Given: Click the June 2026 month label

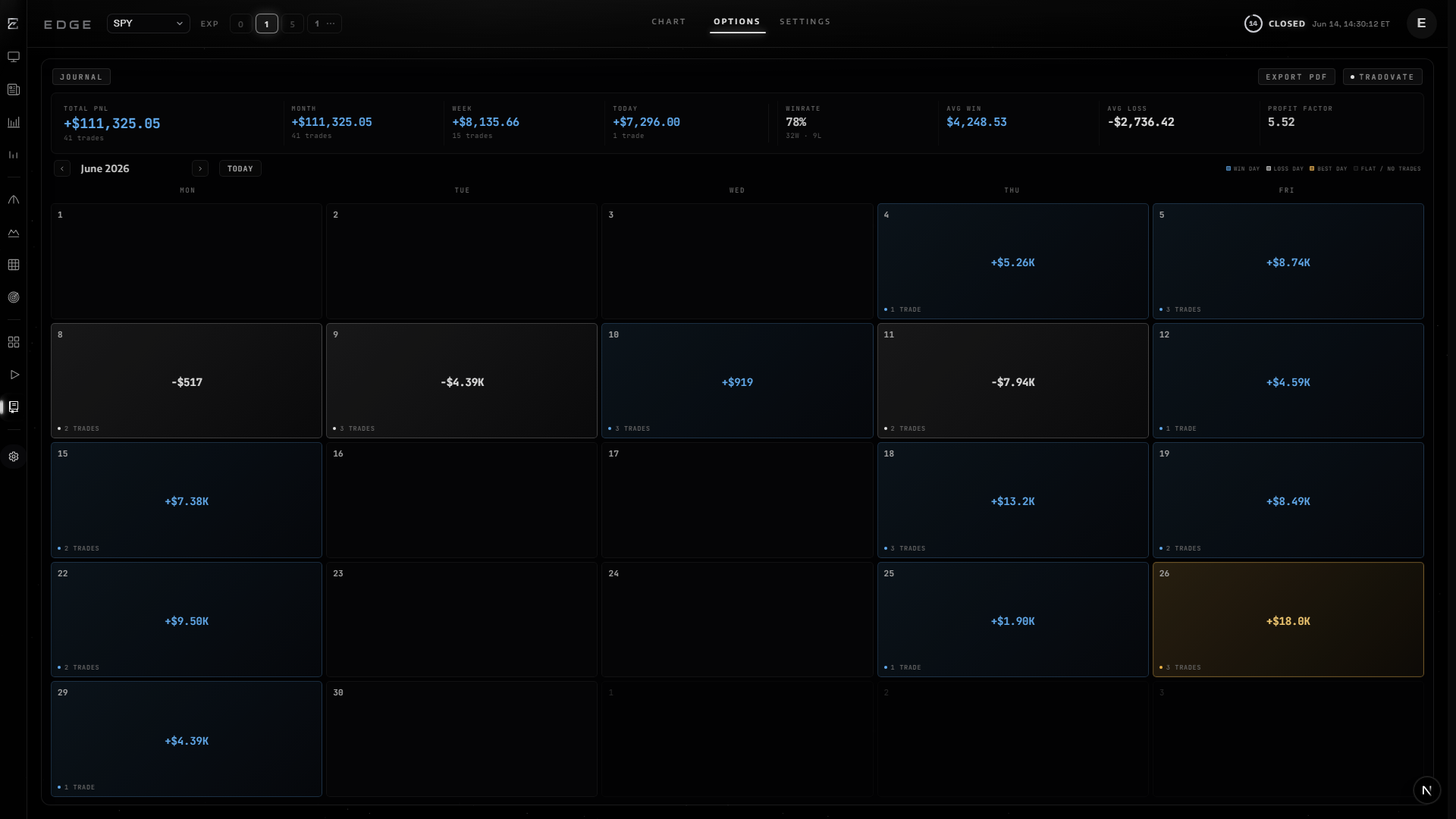Looking at the screenshot, I should [105, 169].
